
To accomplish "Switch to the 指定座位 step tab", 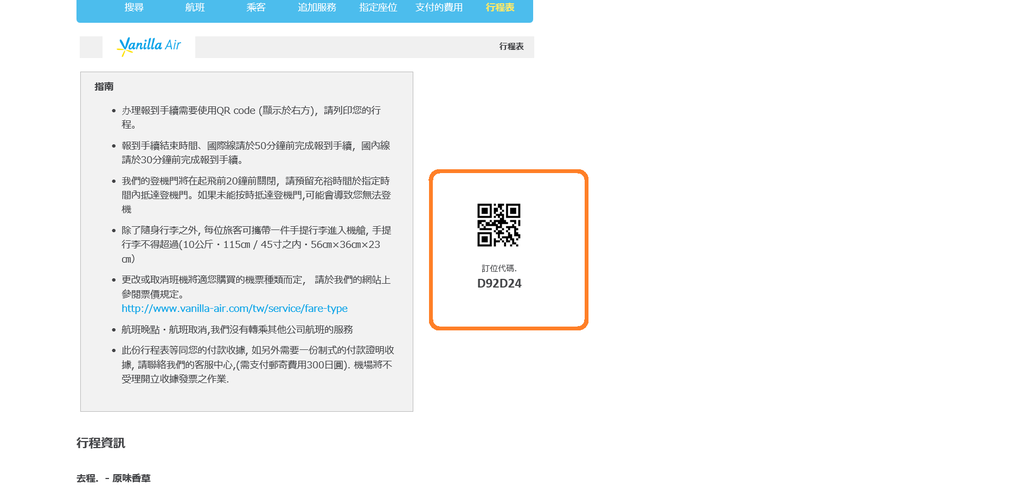I will (378, 8).
